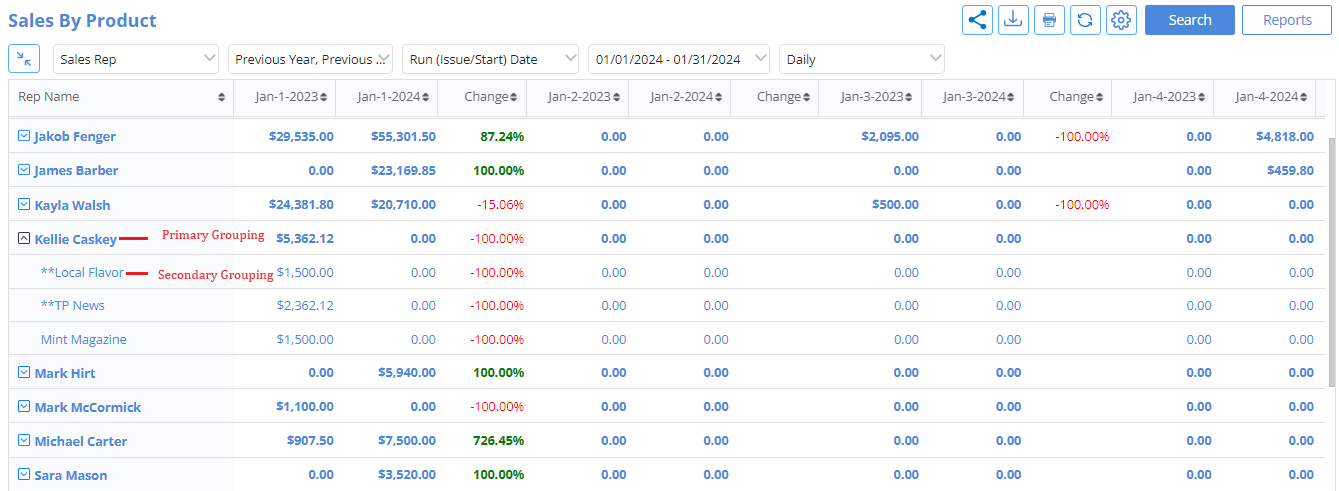Viewport: 1339px width, 491px height.
Task: Click the $23,169.85 value for James Barber
Action: coord(403,170)
